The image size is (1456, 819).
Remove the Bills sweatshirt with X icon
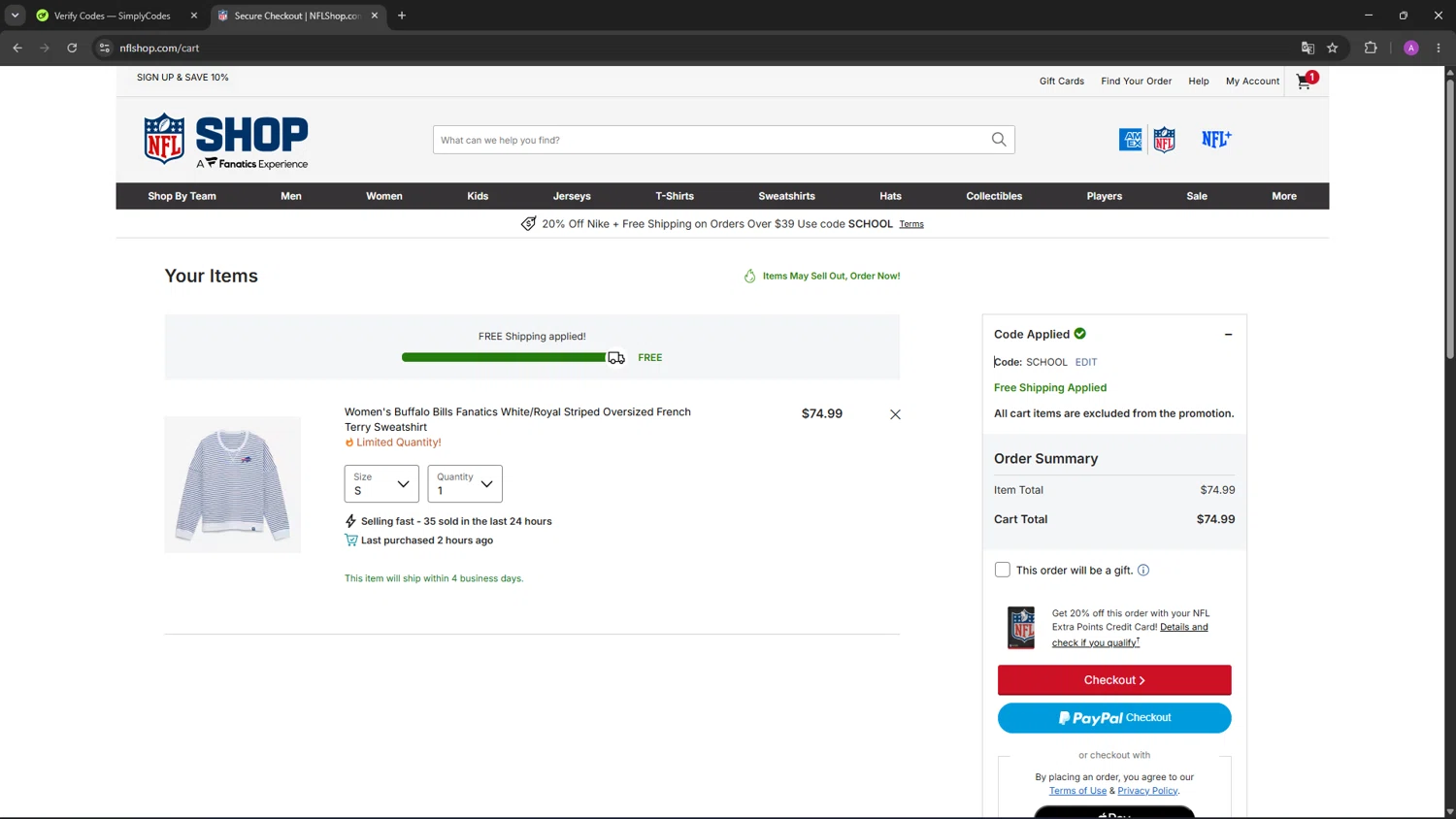895,414
